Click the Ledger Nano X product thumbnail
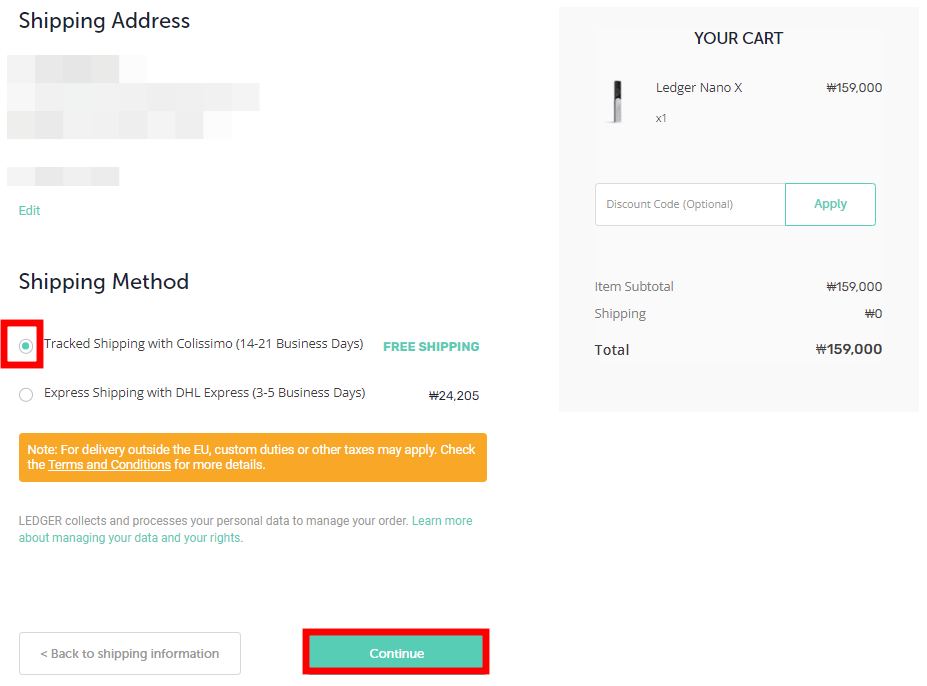 (x=617, y=102)
